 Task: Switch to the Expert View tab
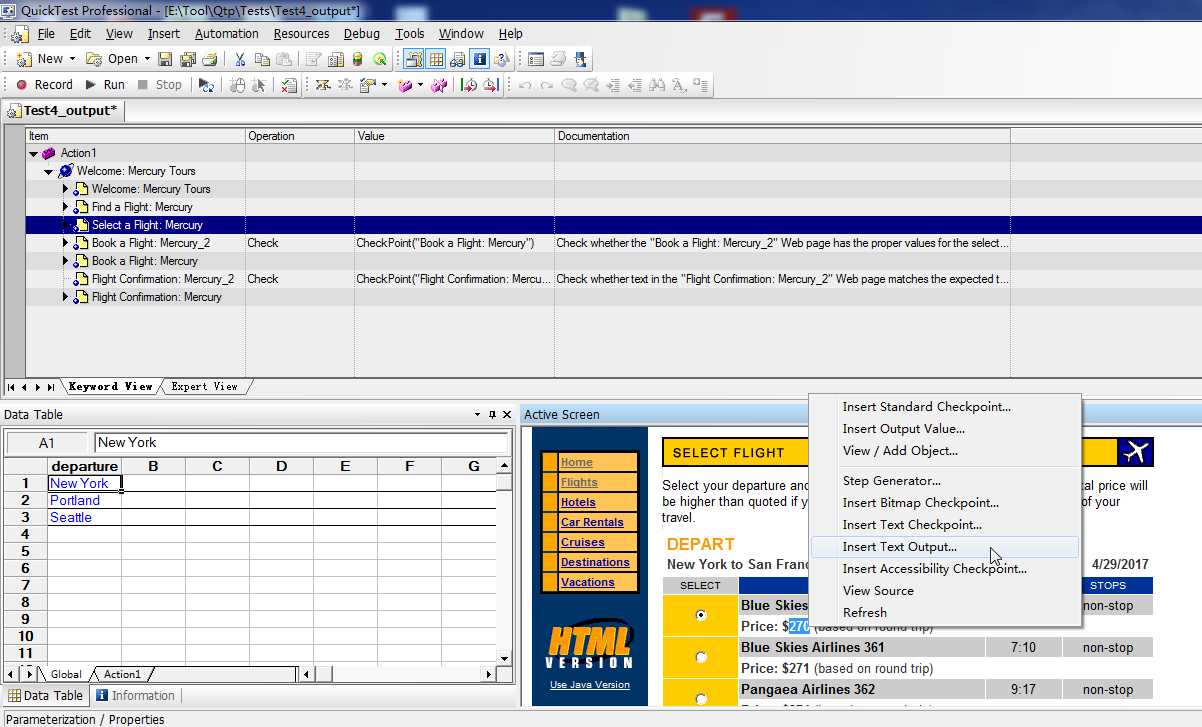pyautogui.click(x=204, y=387)
